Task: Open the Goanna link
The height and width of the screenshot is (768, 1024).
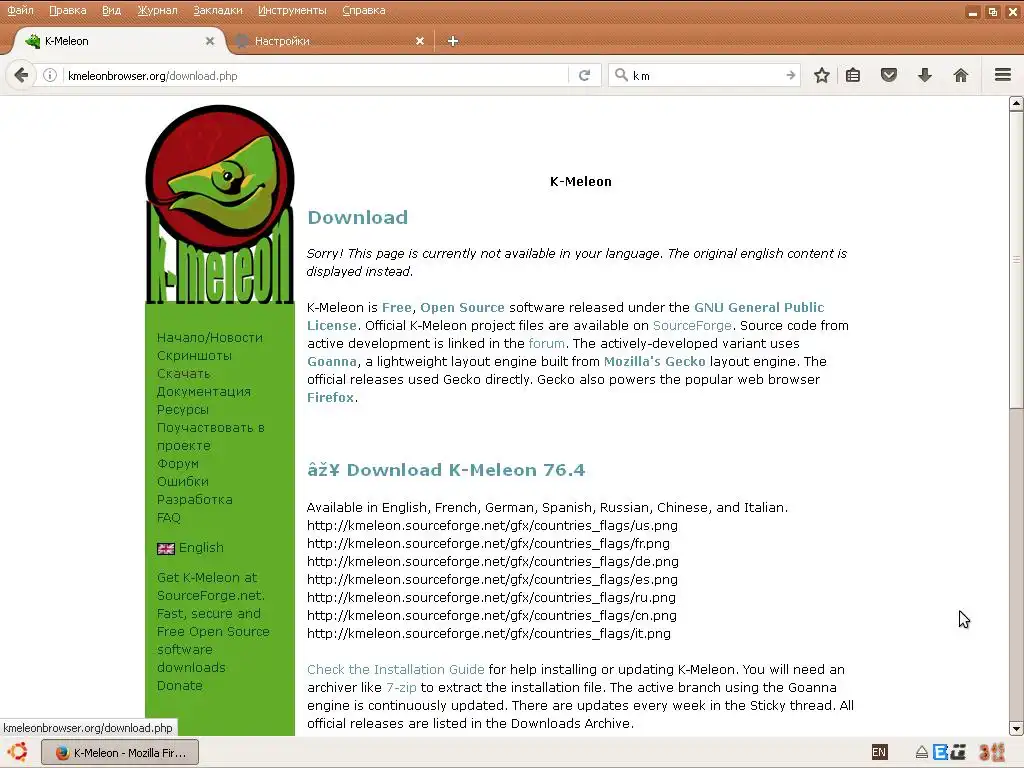Action: [x=332, y=362]
